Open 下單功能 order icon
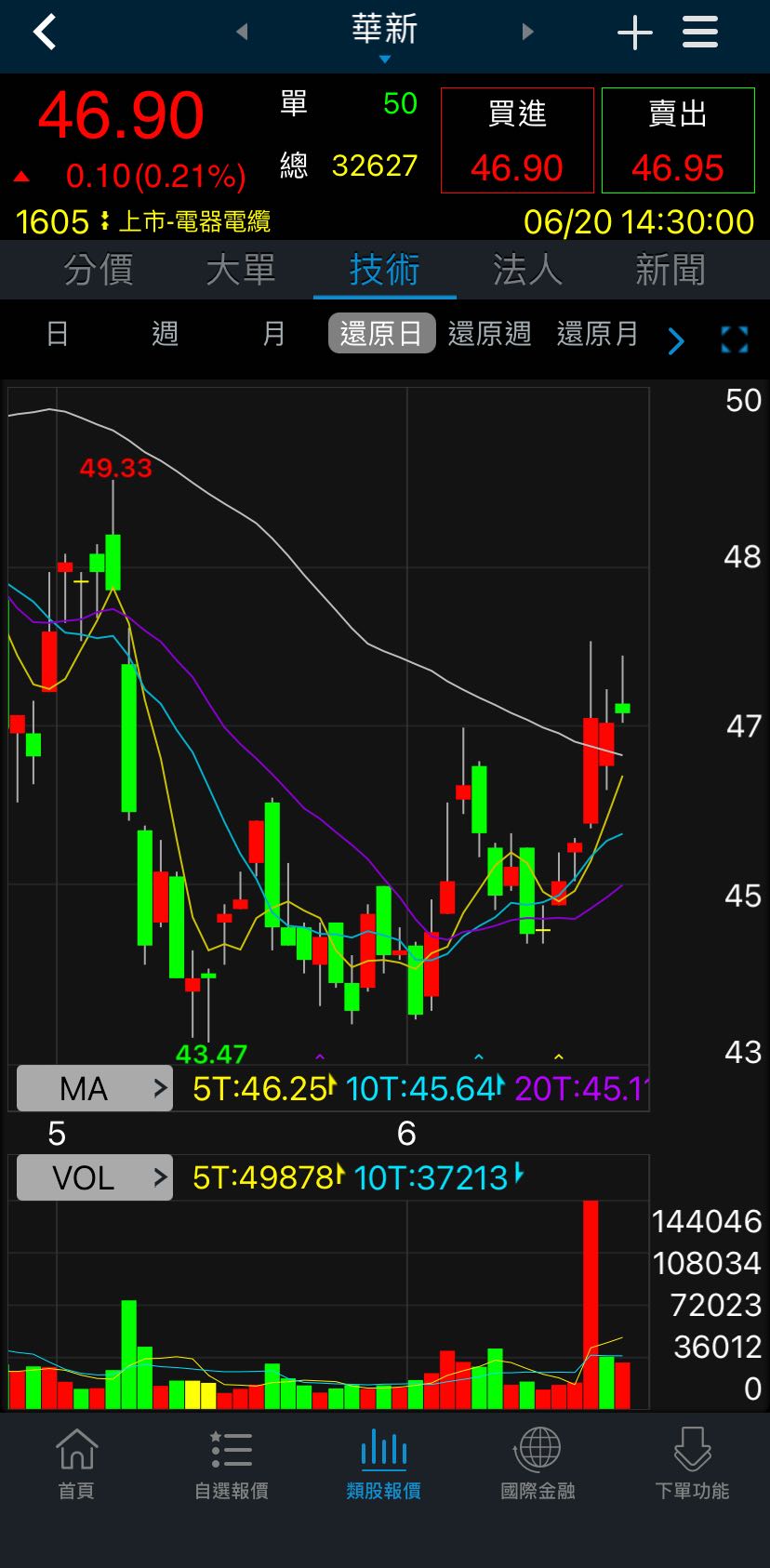 click(692, 1464)
